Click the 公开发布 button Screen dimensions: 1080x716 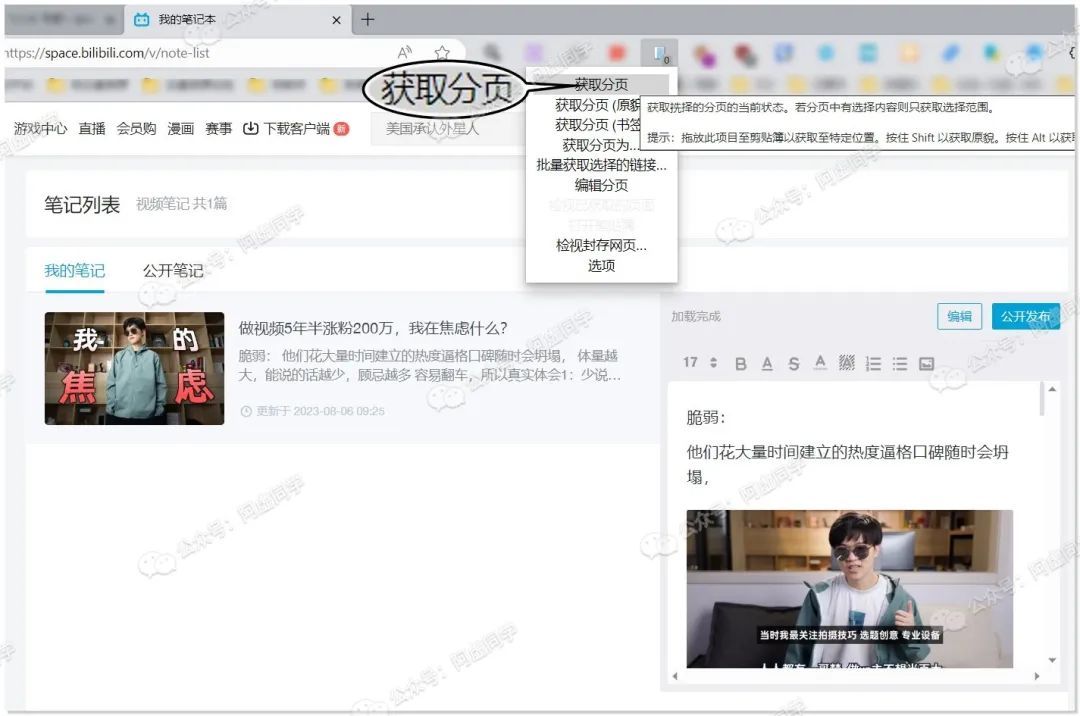(1026, 317)
